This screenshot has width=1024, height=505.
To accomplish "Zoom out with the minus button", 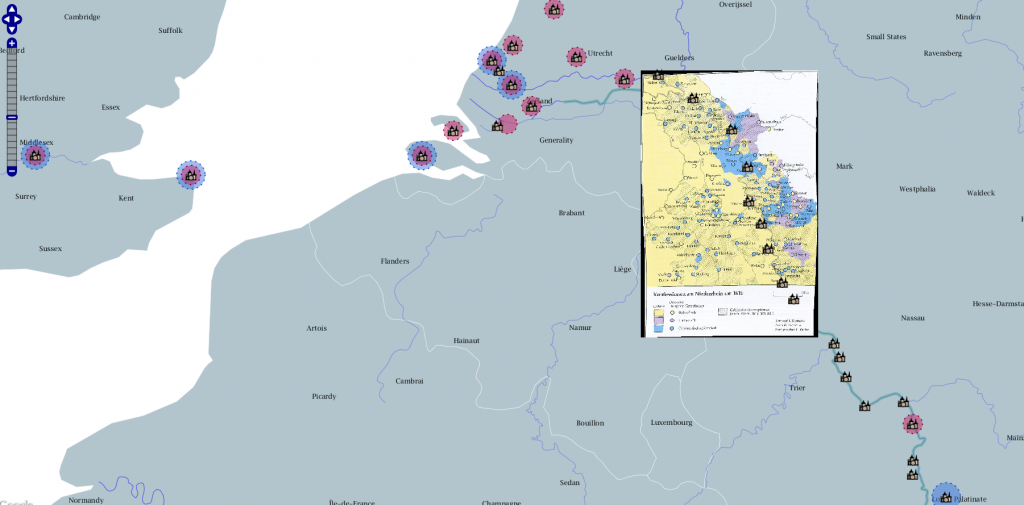I will pos(12,171).
